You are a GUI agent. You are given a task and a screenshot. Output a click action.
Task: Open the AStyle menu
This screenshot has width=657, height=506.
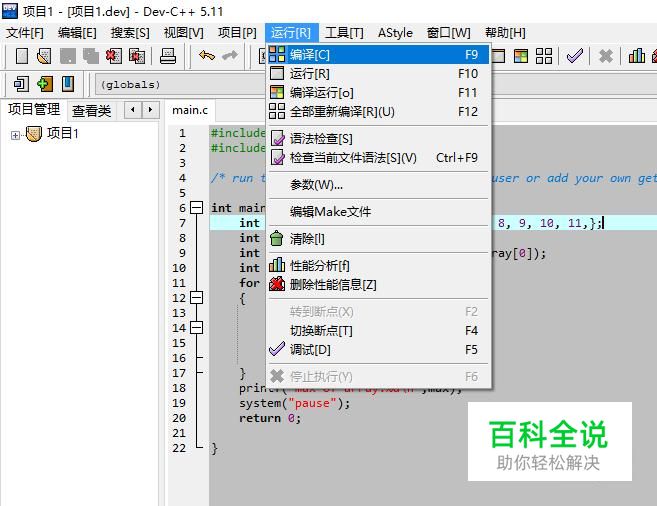coord(395,33)
